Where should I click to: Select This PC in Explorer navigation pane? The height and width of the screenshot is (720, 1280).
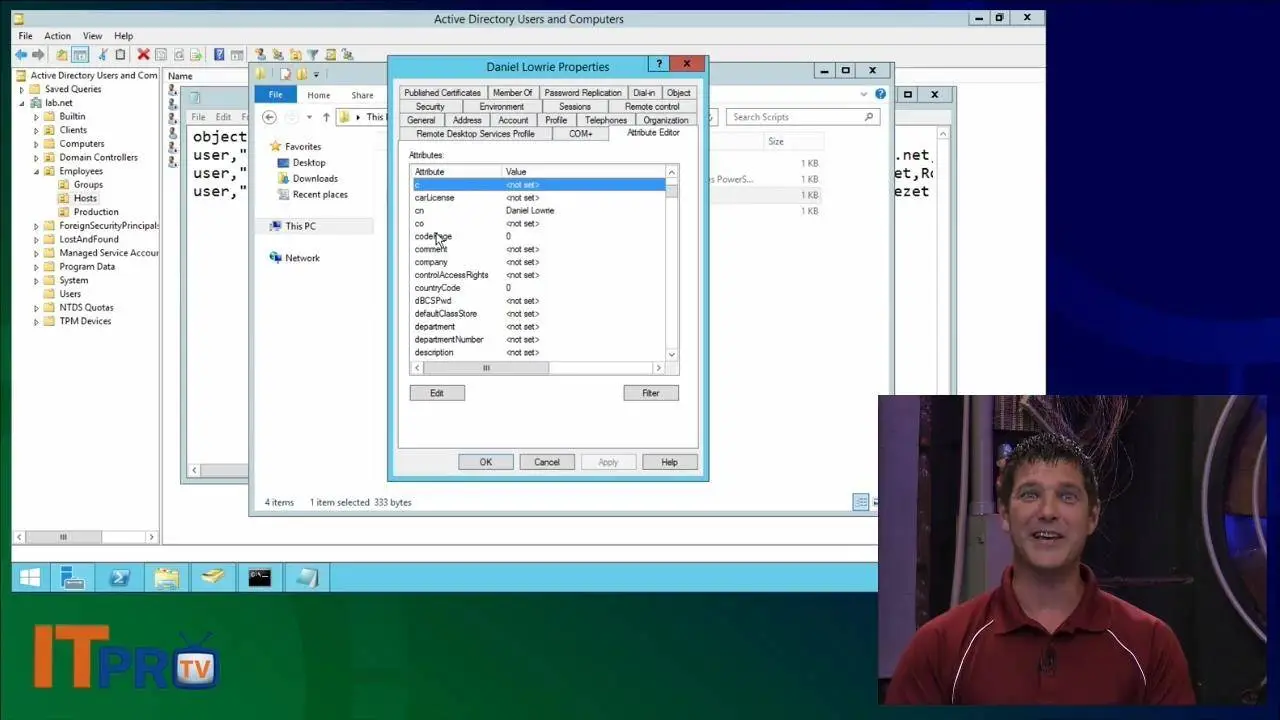click(x=300, y=227)
